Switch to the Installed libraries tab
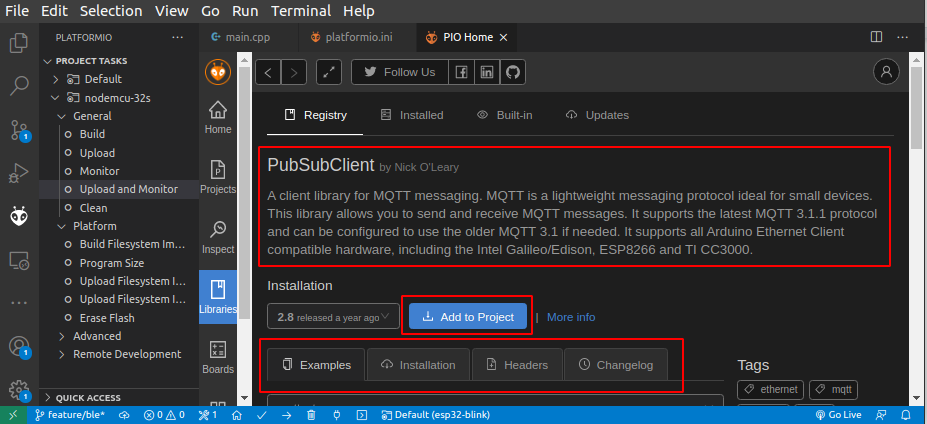927x424 pixels. click(x=412, y=115)
